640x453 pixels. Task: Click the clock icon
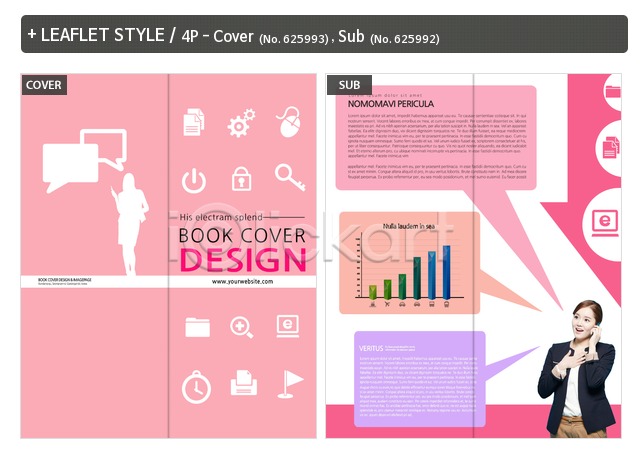pyautogui.click(x=196, y=385)
